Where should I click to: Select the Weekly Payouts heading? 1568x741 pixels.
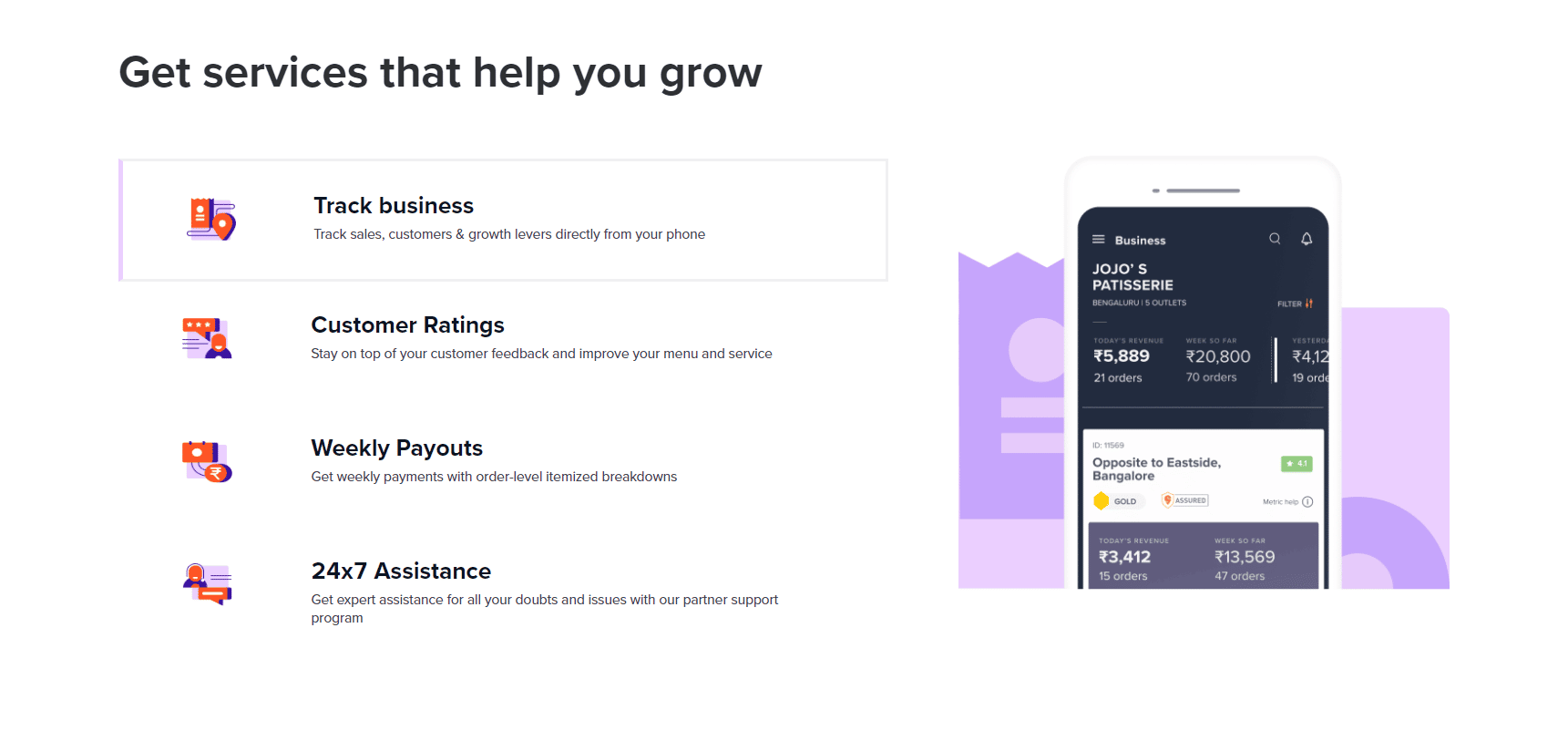pos(396,448)
